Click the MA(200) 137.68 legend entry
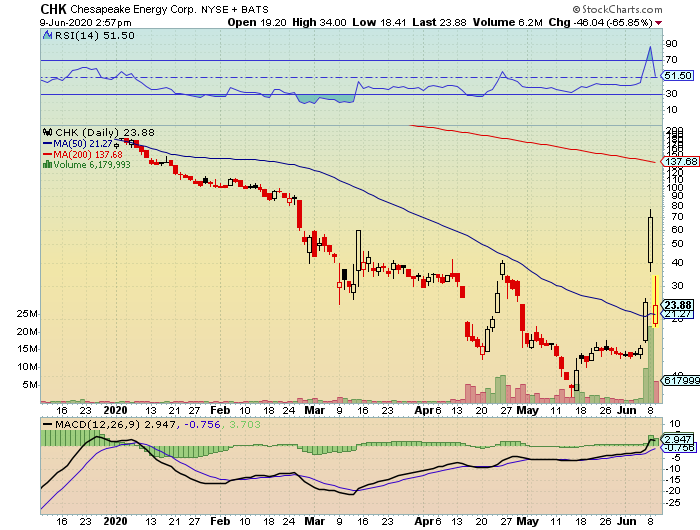The width and height of the screenshot is (700, 530). pyautogui.click(x=83, y=154)
